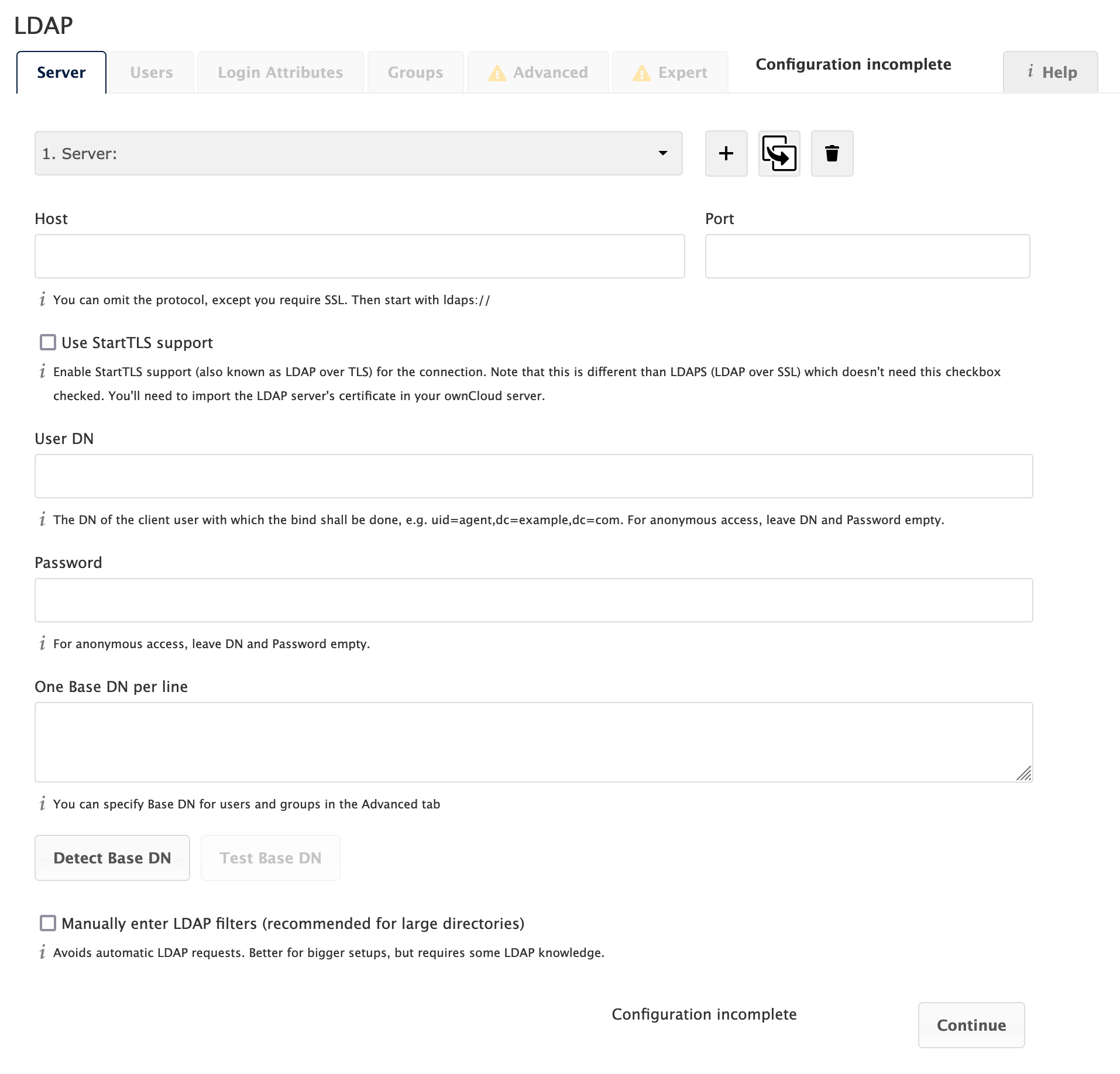Viewport: 1120px width, 1074px height.
Task: Delete the current server configuration
Action: 832,153
